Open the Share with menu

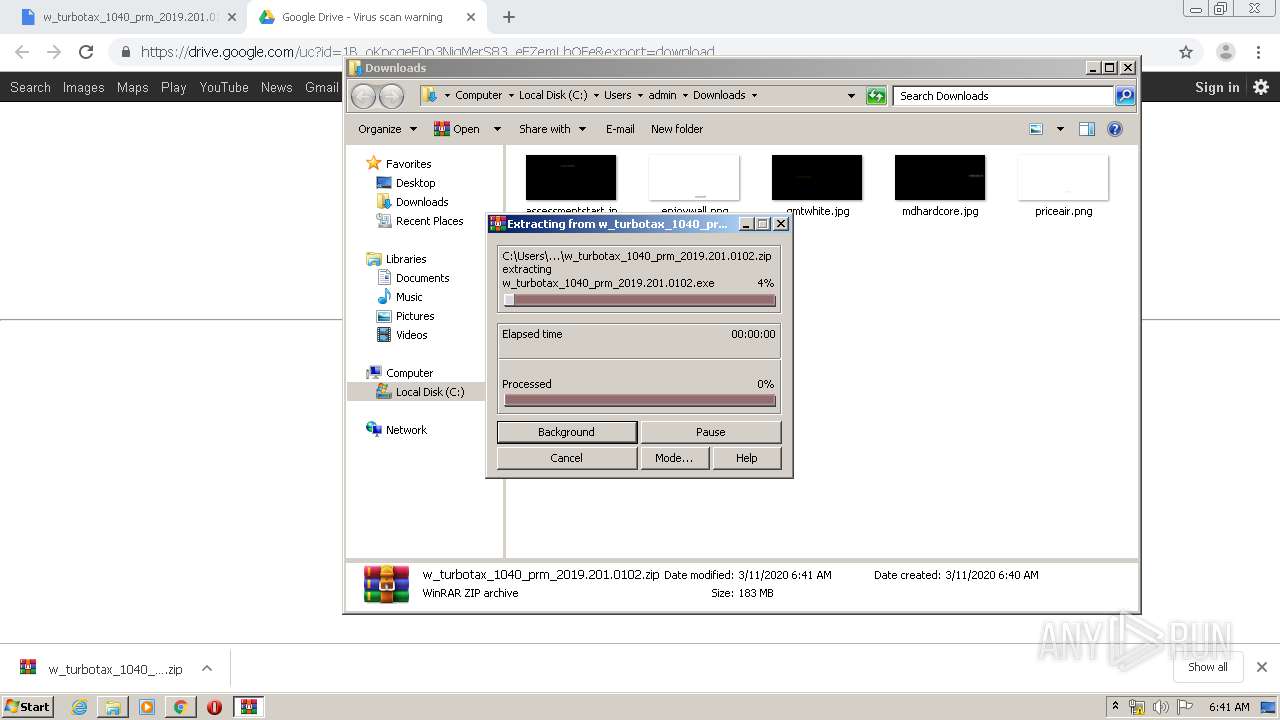(551, 129)
